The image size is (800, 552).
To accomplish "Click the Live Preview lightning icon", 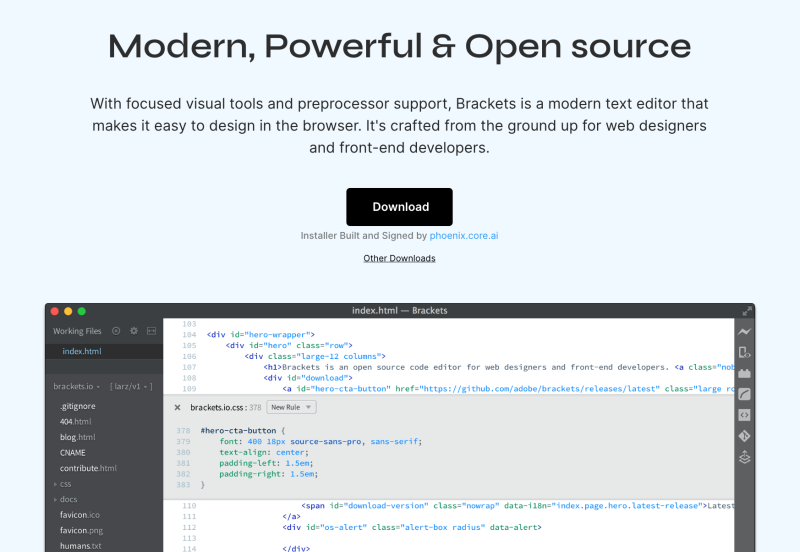I will tap(744, 332).
